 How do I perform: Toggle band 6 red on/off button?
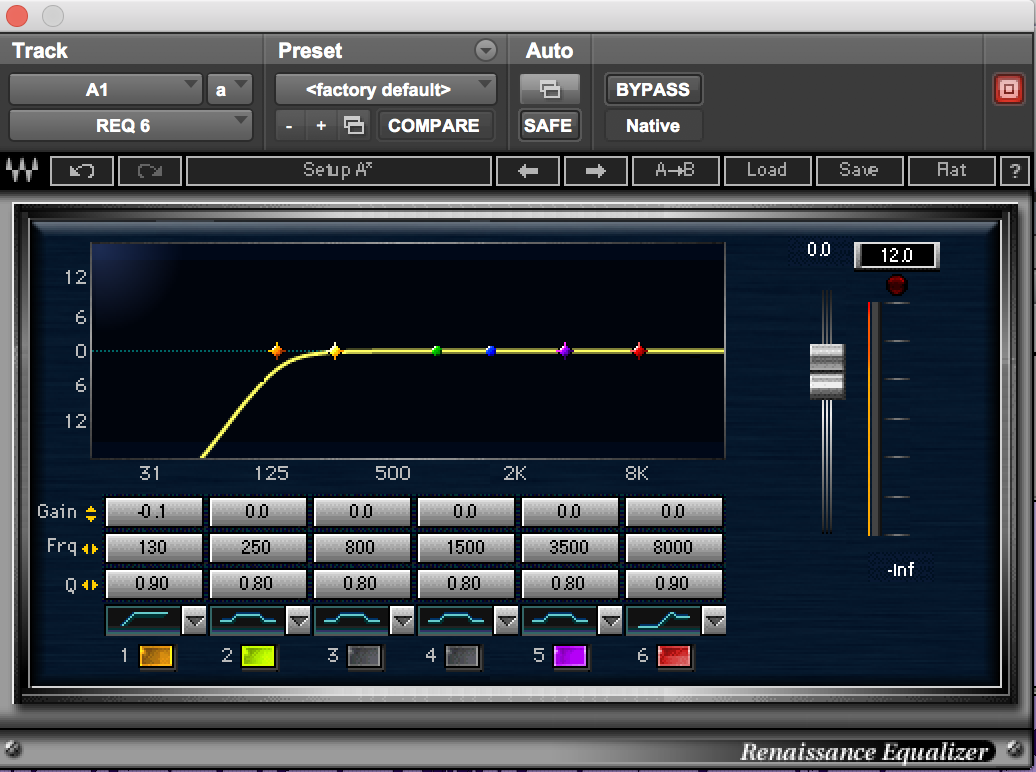click(674, 656)
